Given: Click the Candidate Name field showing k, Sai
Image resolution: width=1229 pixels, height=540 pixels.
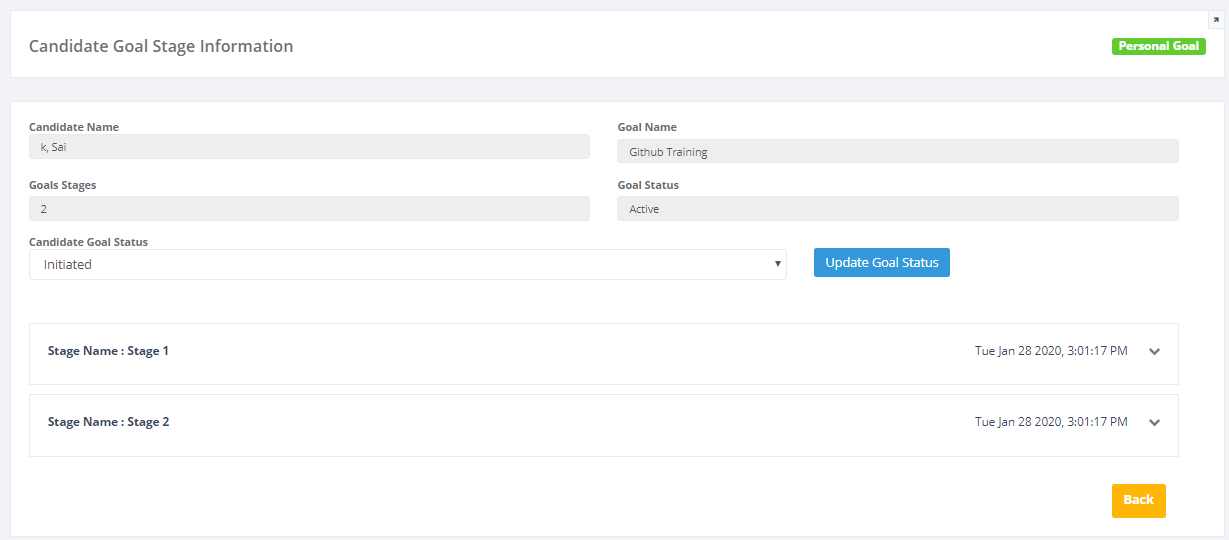Looking at the screenshot, I should pos(309,148).
